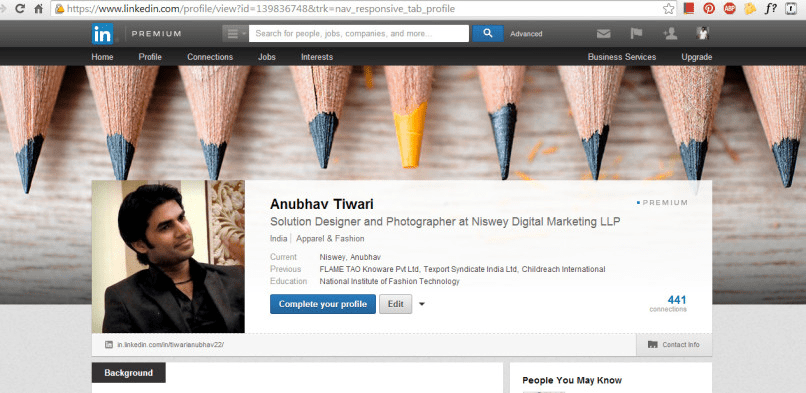Click the profile photo thumbnail
Screen dimensions: 806x393
point(168,256)
